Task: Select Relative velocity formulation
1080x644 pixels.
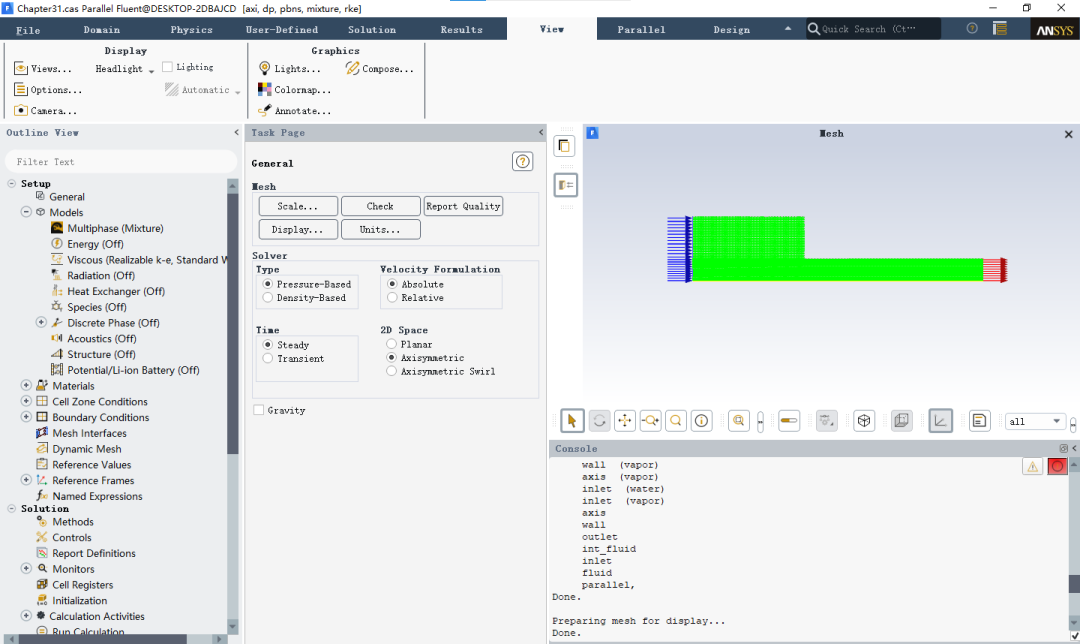Action: coord(392,298)
